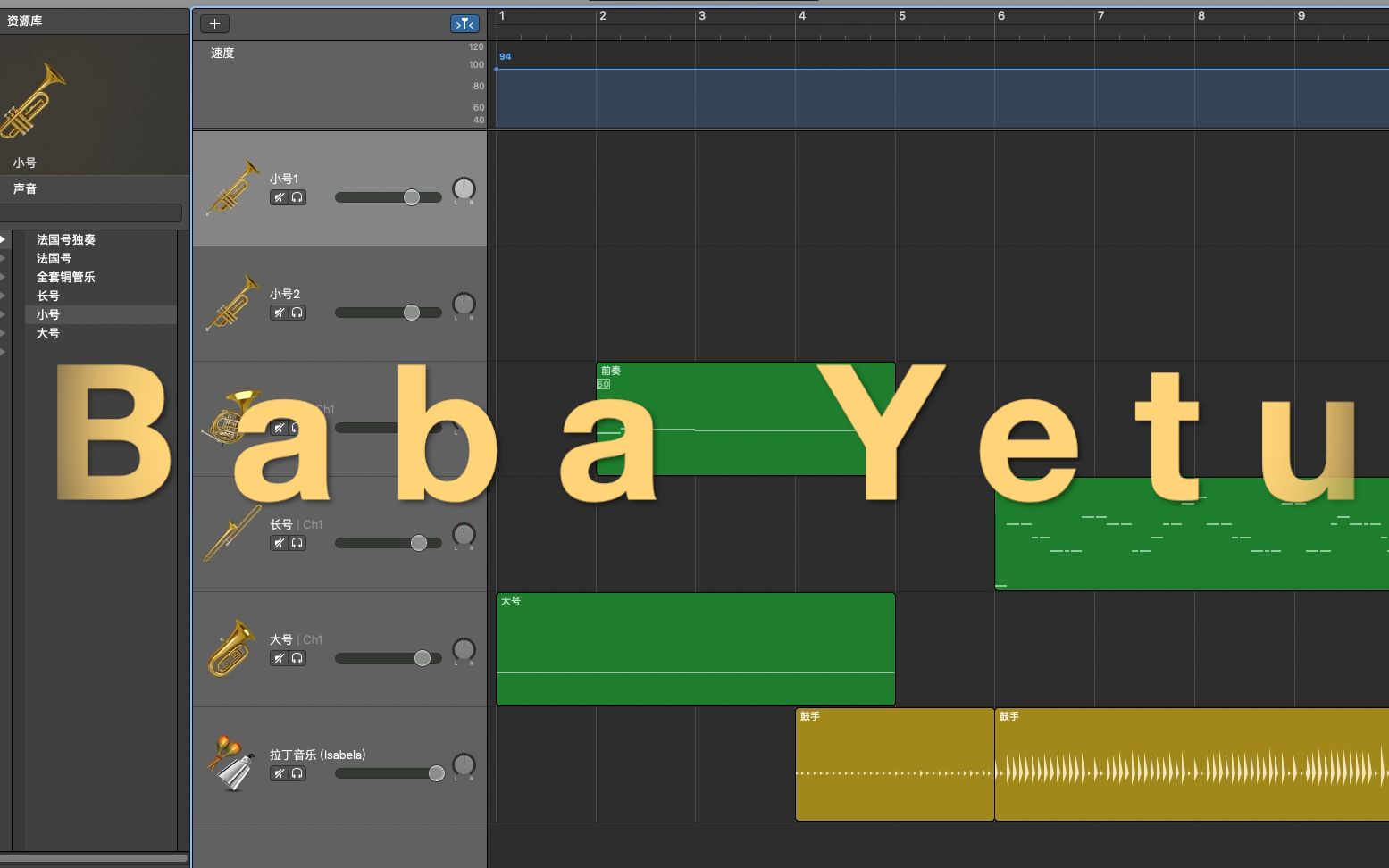Click bar 7 on the ruler
The height and width of the screenshot is (868, 1389).
pyautogui.click(x=1101, y=15)
